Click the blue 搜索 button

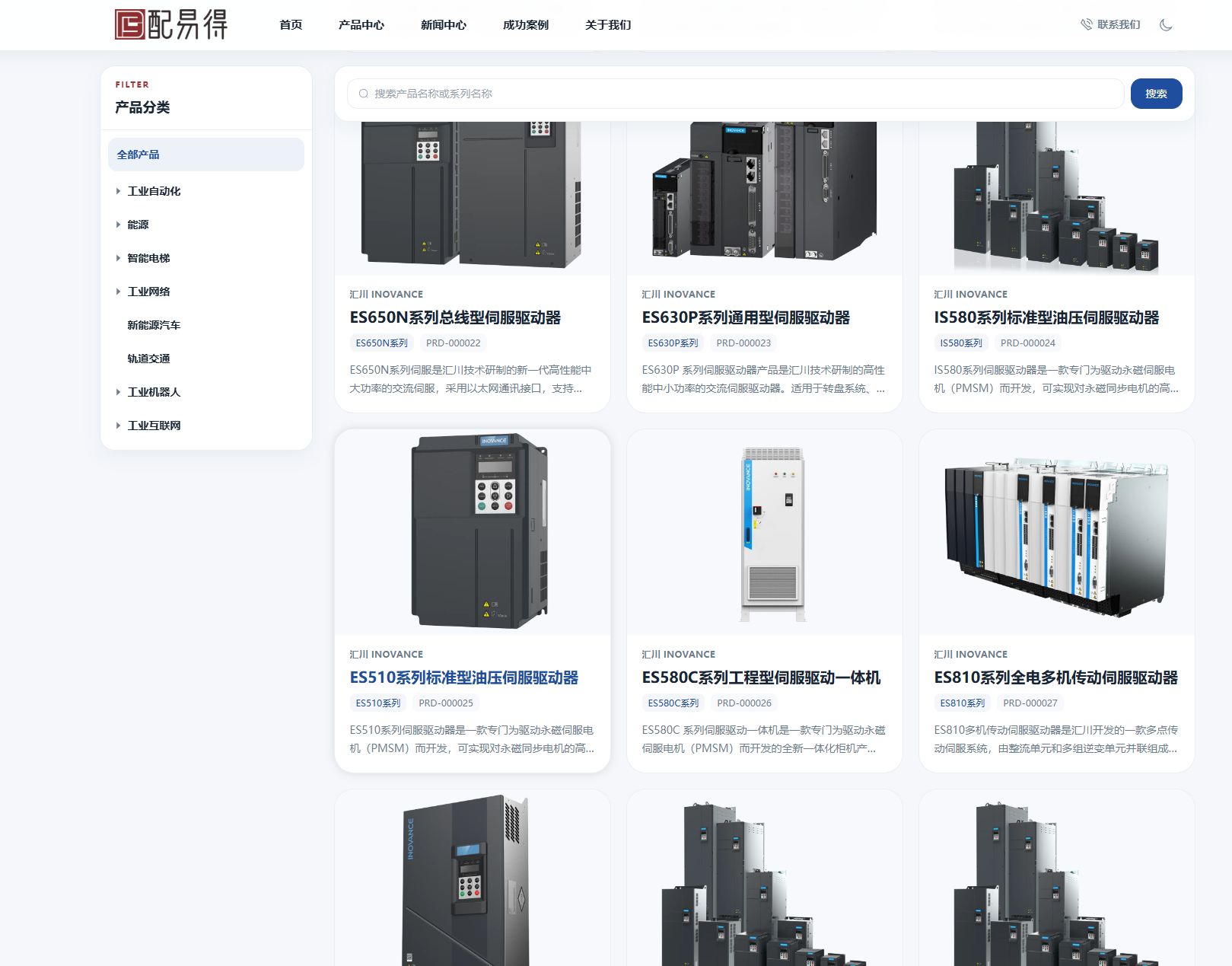tap(1156, 94)
